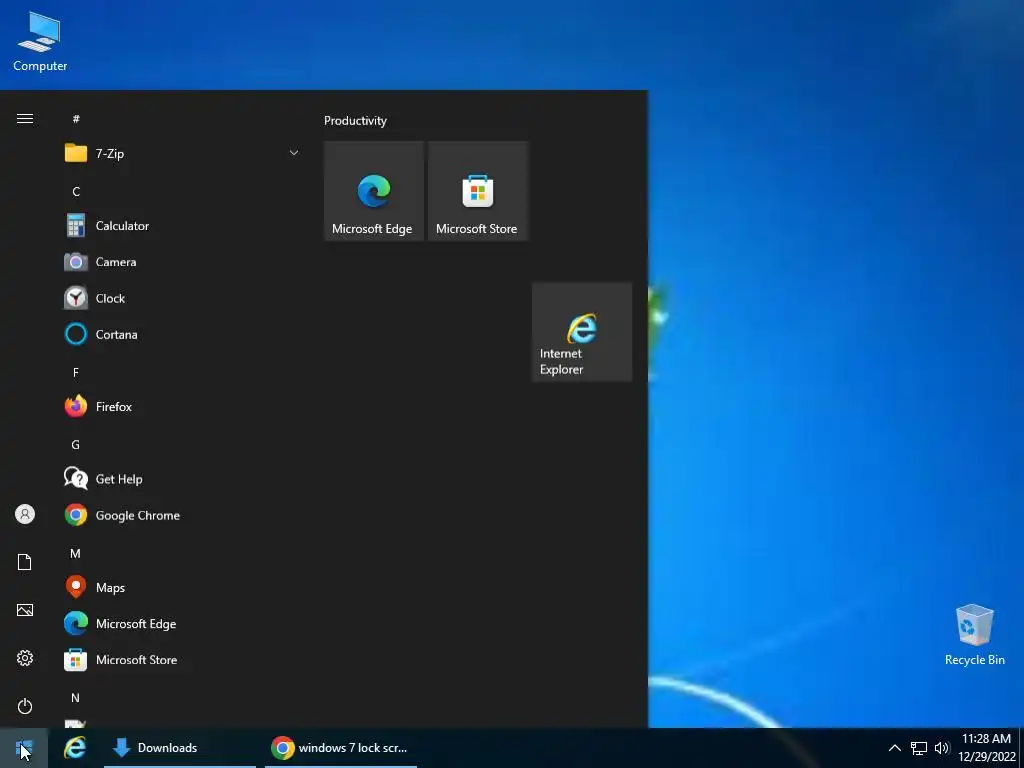The height and width of the screenshot is (768, 1024).
Task: Click the 'N' letter header in app list
Action: pyautogui.click(x=76, y=697)
